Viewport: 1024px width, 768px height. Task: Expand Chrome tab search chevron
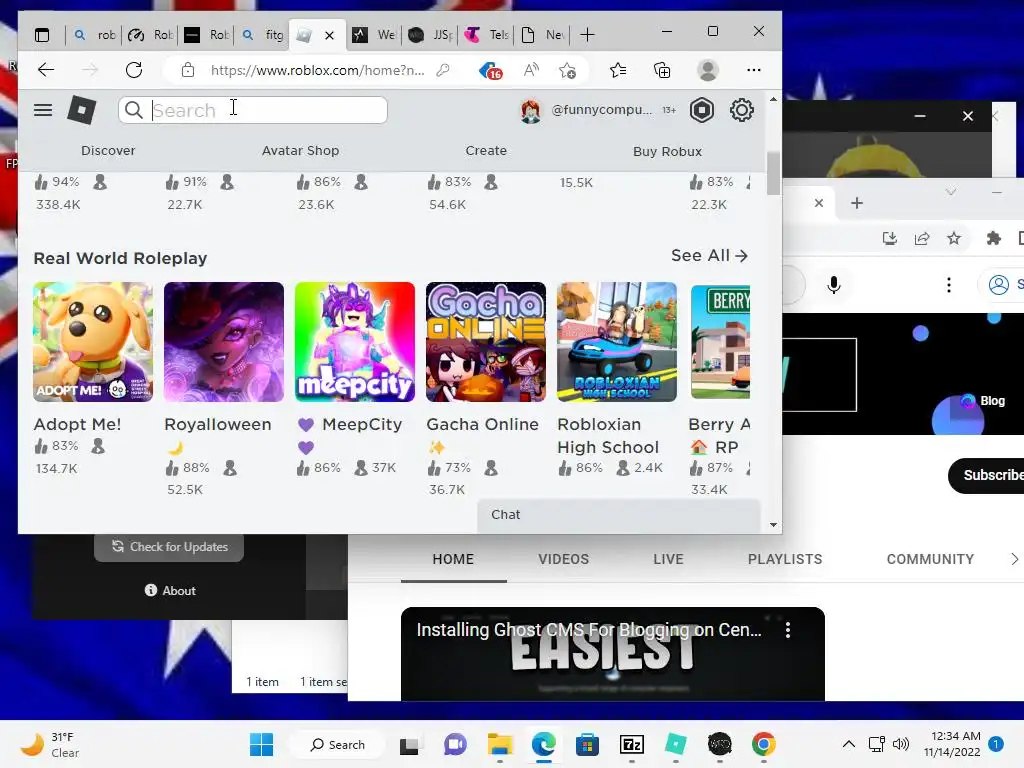[950, 192]
